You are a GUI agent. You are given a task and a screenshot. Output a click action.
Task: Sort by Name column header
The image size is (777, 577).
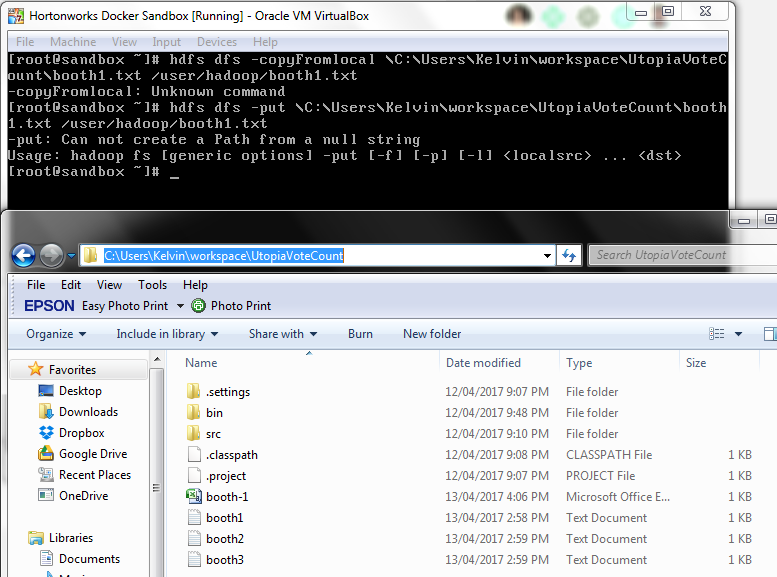[201, 363]
